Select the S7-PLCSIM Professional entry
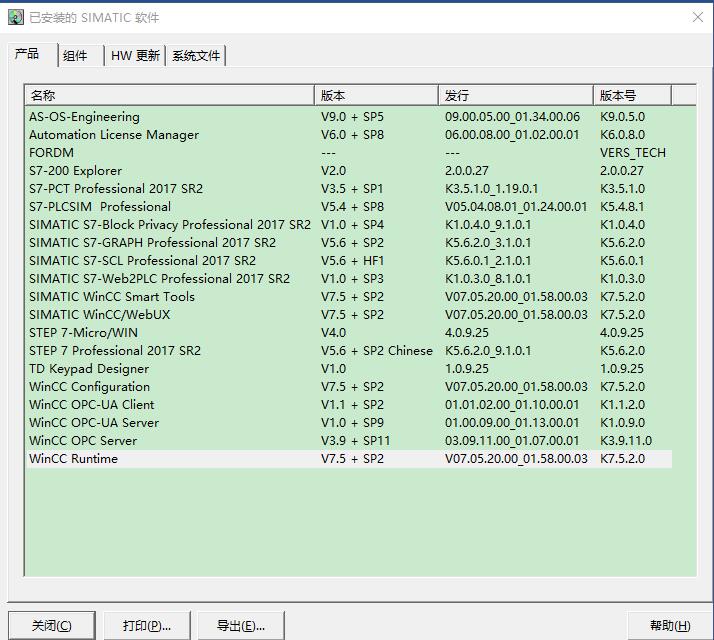Screen dimensions: 714x640 pyautogui.click(x=100, y=207)
